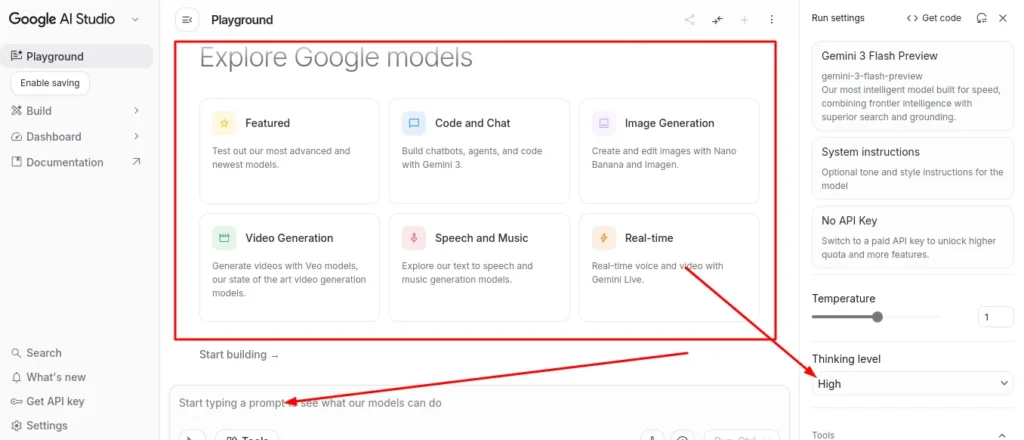Click the "Temperature" label
1024x440 pixels.
(843, 298)
